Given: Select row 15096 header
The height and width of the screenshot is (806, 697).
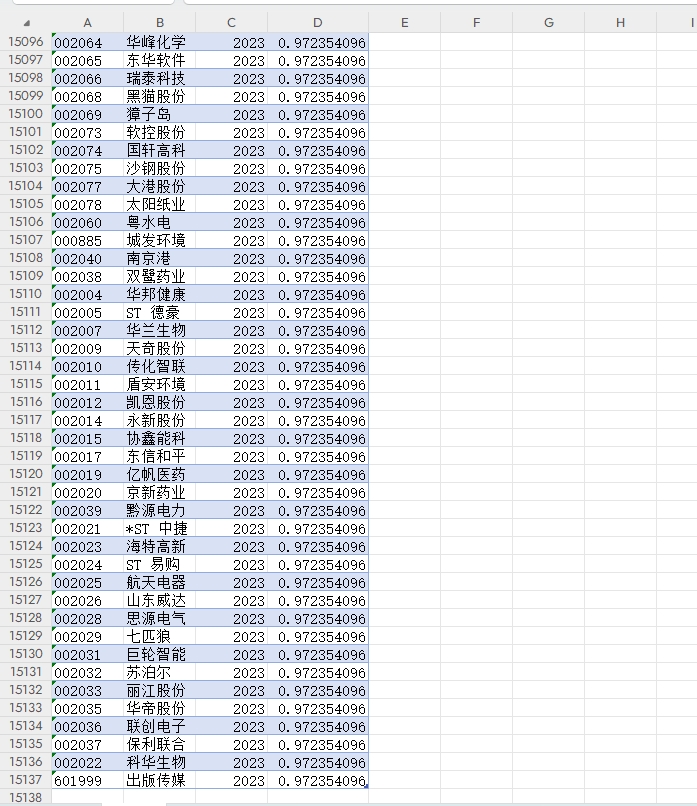Looking at the screenshot, I should pyautogui.click(x=26, y=42).
